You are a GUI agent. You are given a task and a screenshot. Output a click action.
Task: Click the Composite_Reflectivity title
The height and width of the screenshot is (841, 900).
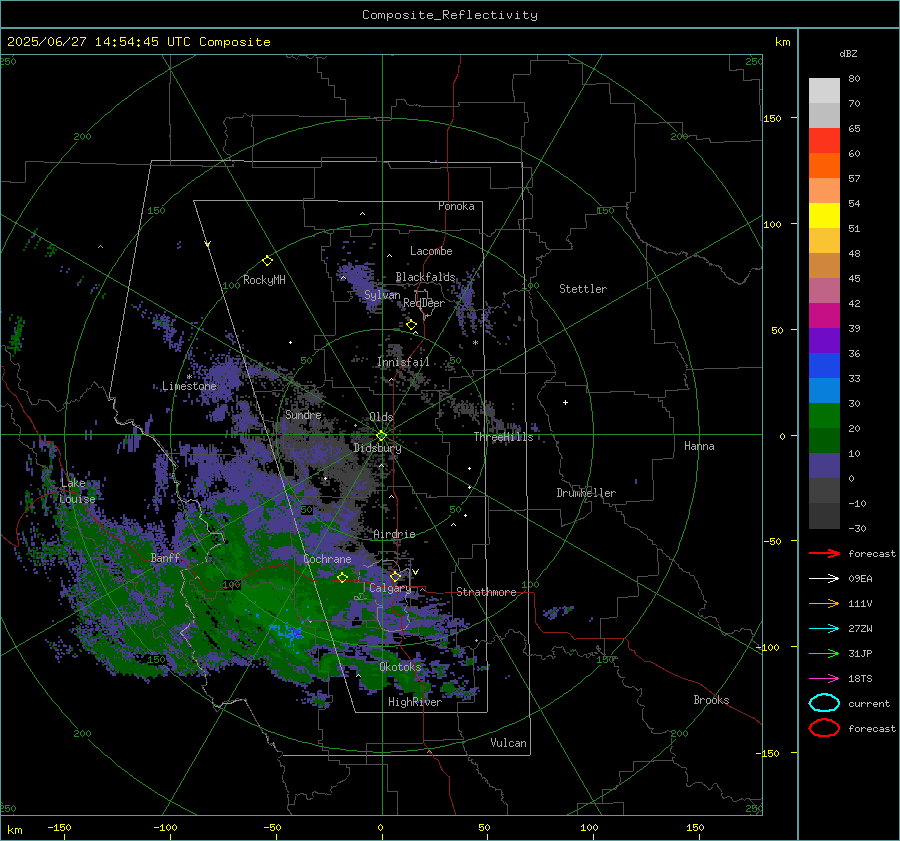pos(450,15)
